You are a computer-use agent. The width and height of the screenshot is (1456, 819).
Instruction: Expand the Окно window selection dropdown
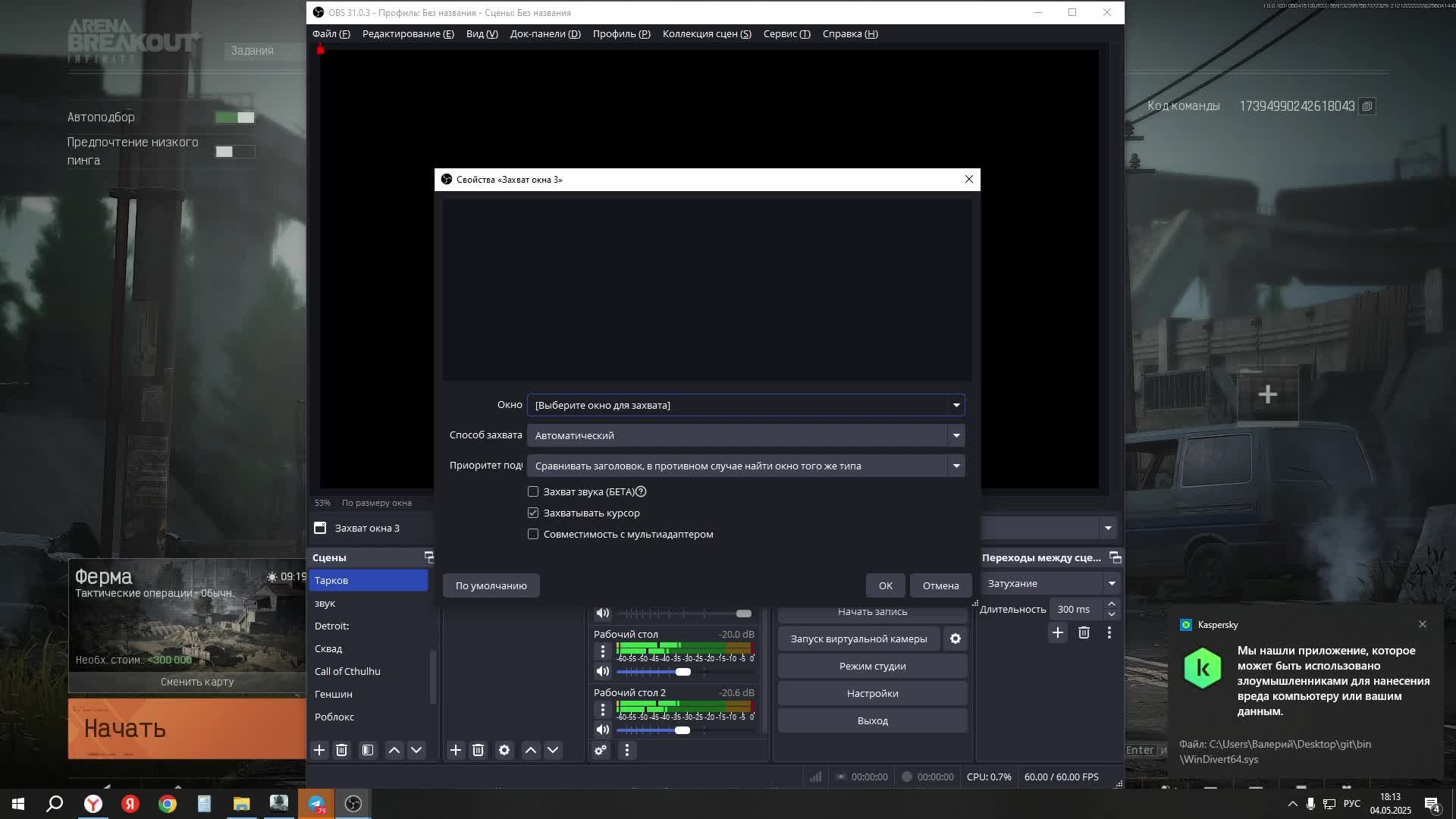pyautogui.click(x=956, y=405)
